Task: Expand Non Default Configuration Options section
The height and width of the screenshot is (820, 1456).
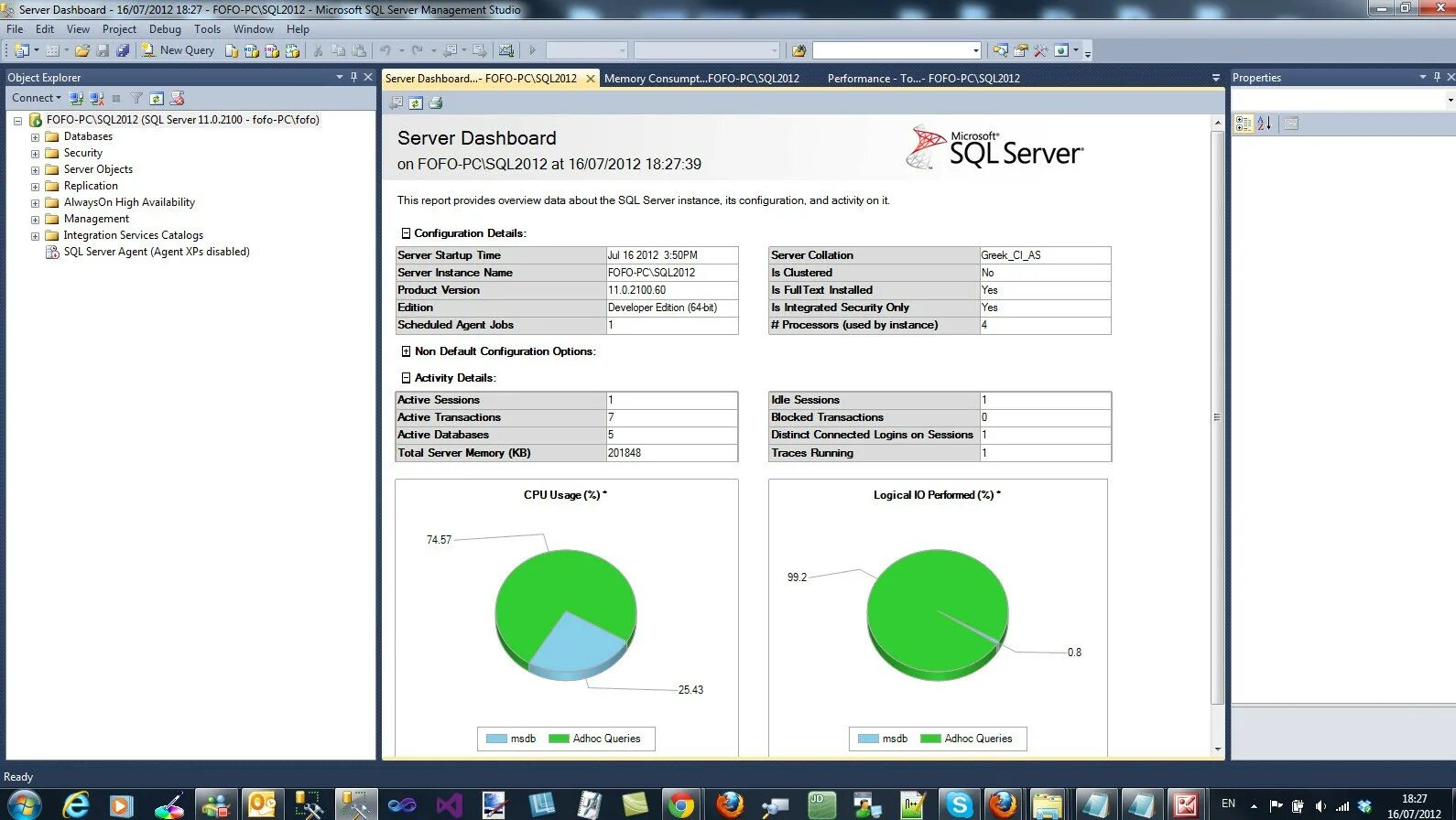Action: tap(406, 351)
